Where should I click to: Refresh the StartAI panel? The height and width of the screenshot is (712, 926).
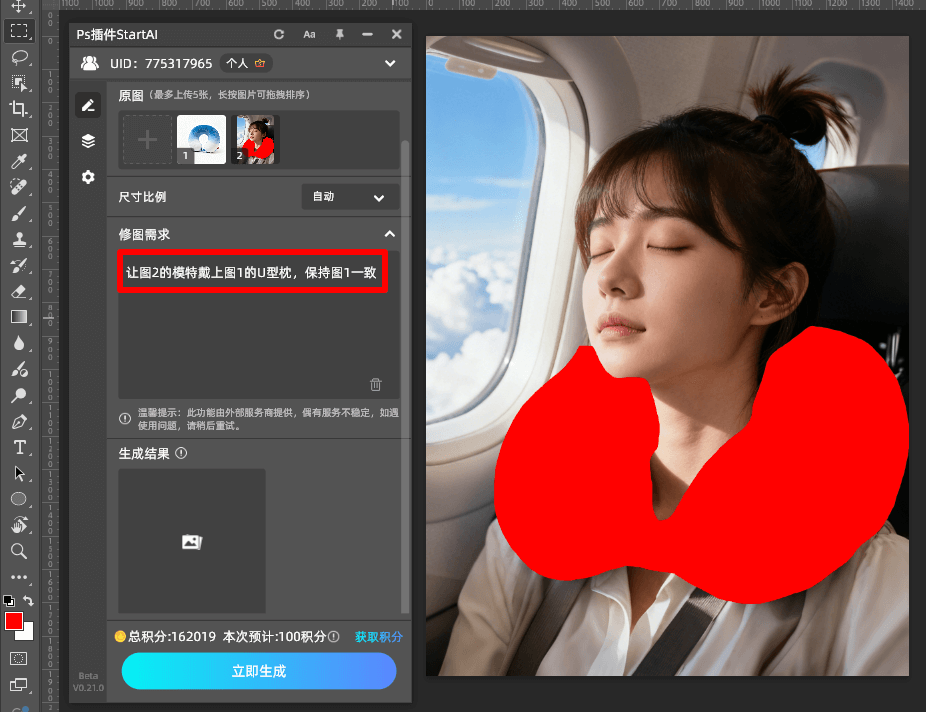point(279,34)
